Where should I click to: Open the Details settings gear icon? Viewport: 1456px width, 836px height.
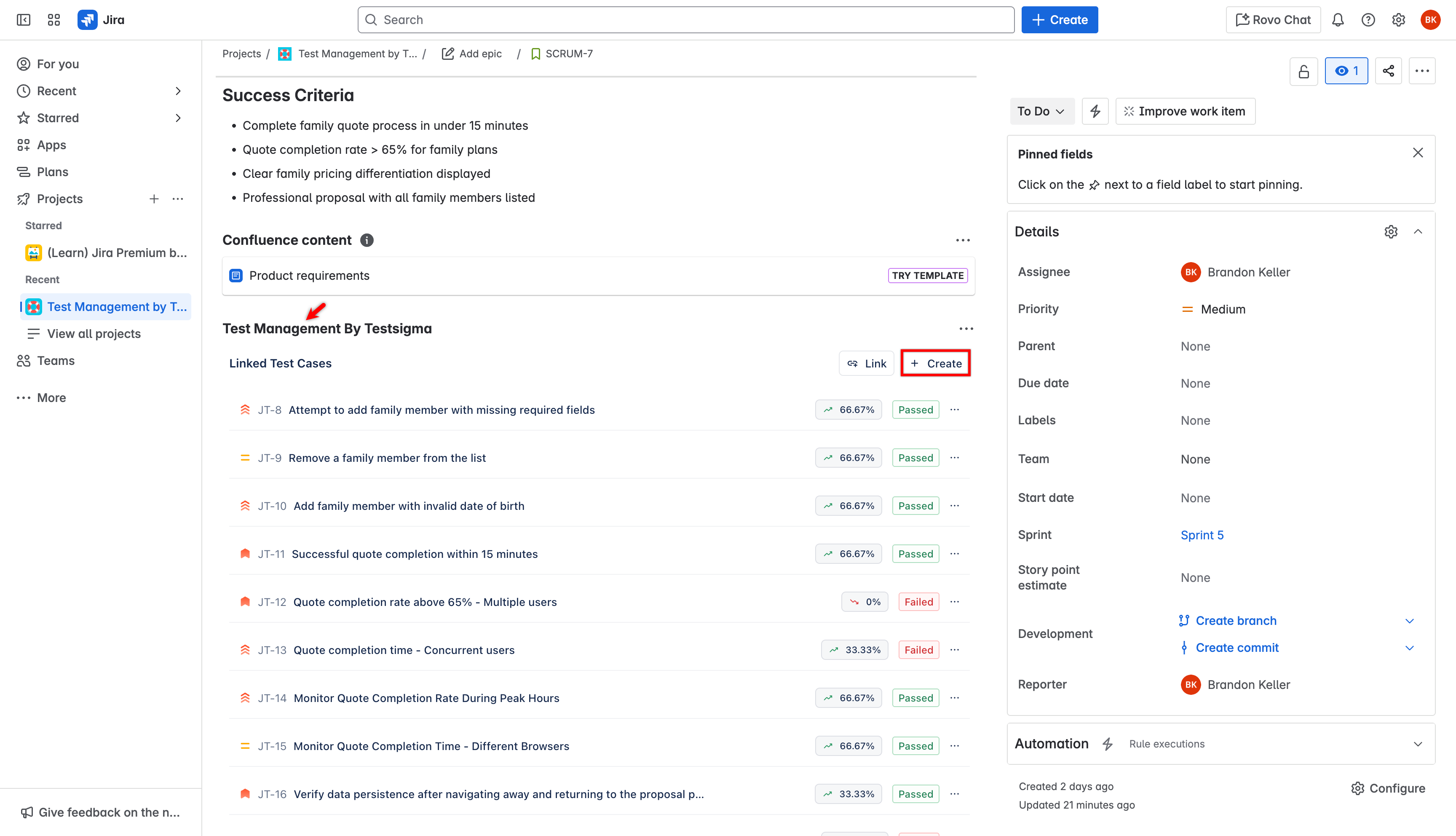click(1391, 232)
